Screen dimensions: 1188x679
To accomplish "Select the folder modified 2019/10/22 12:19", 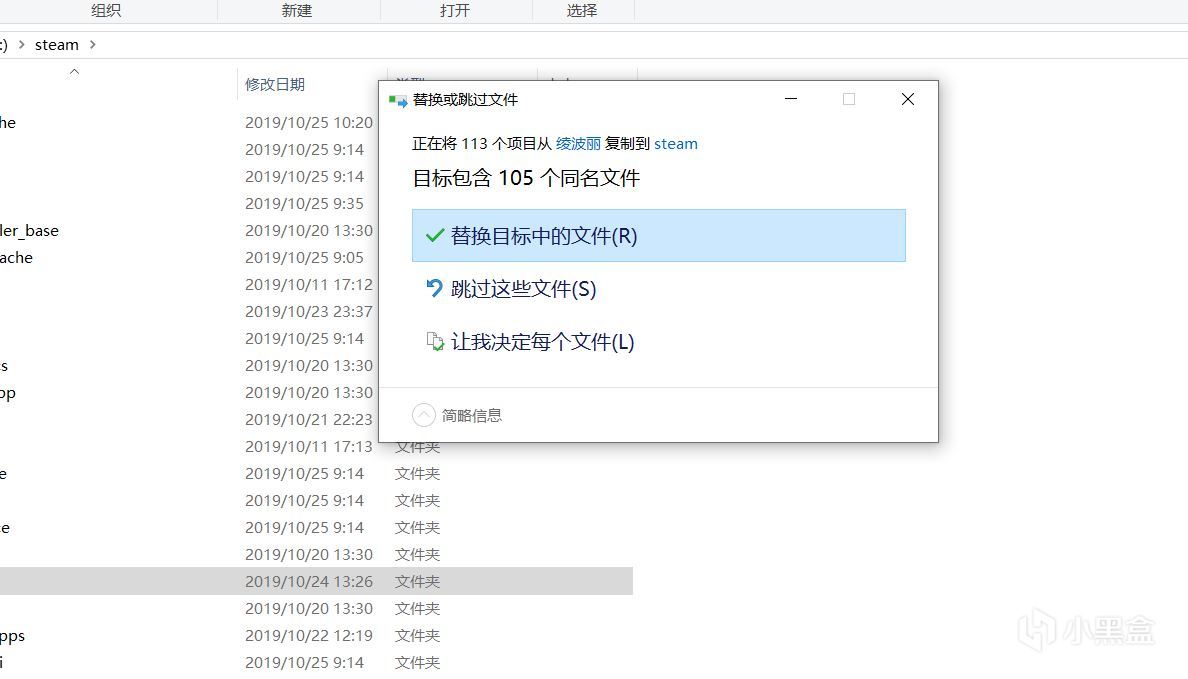I will pos(308,635).
